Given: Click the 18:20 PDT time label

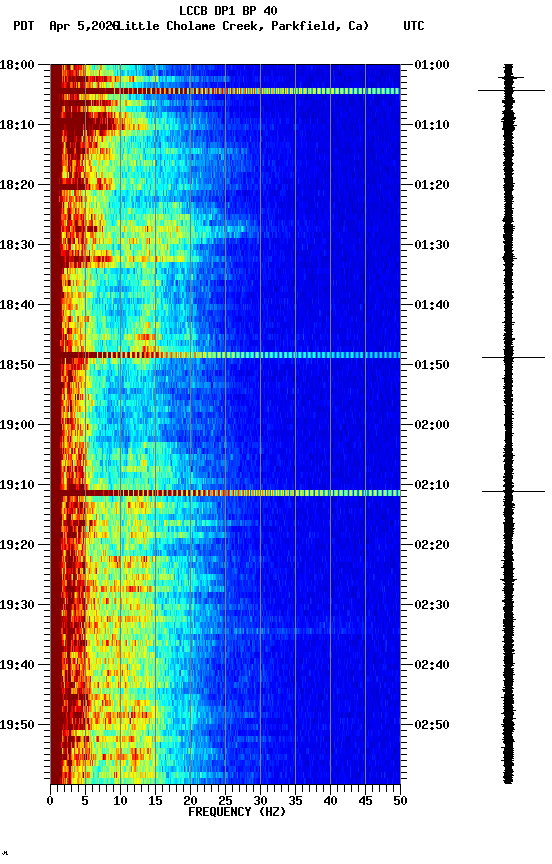Looking at the screenshot, I should point(17,185).
